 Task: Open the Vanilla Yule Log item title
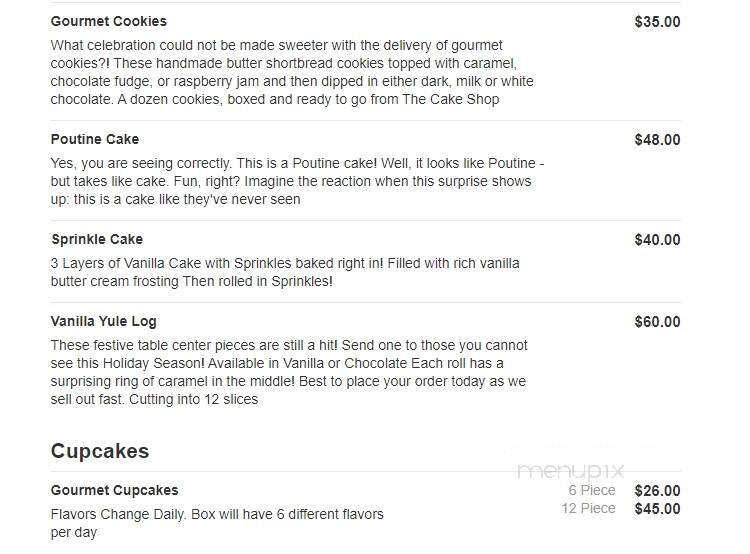coord(104,321)
